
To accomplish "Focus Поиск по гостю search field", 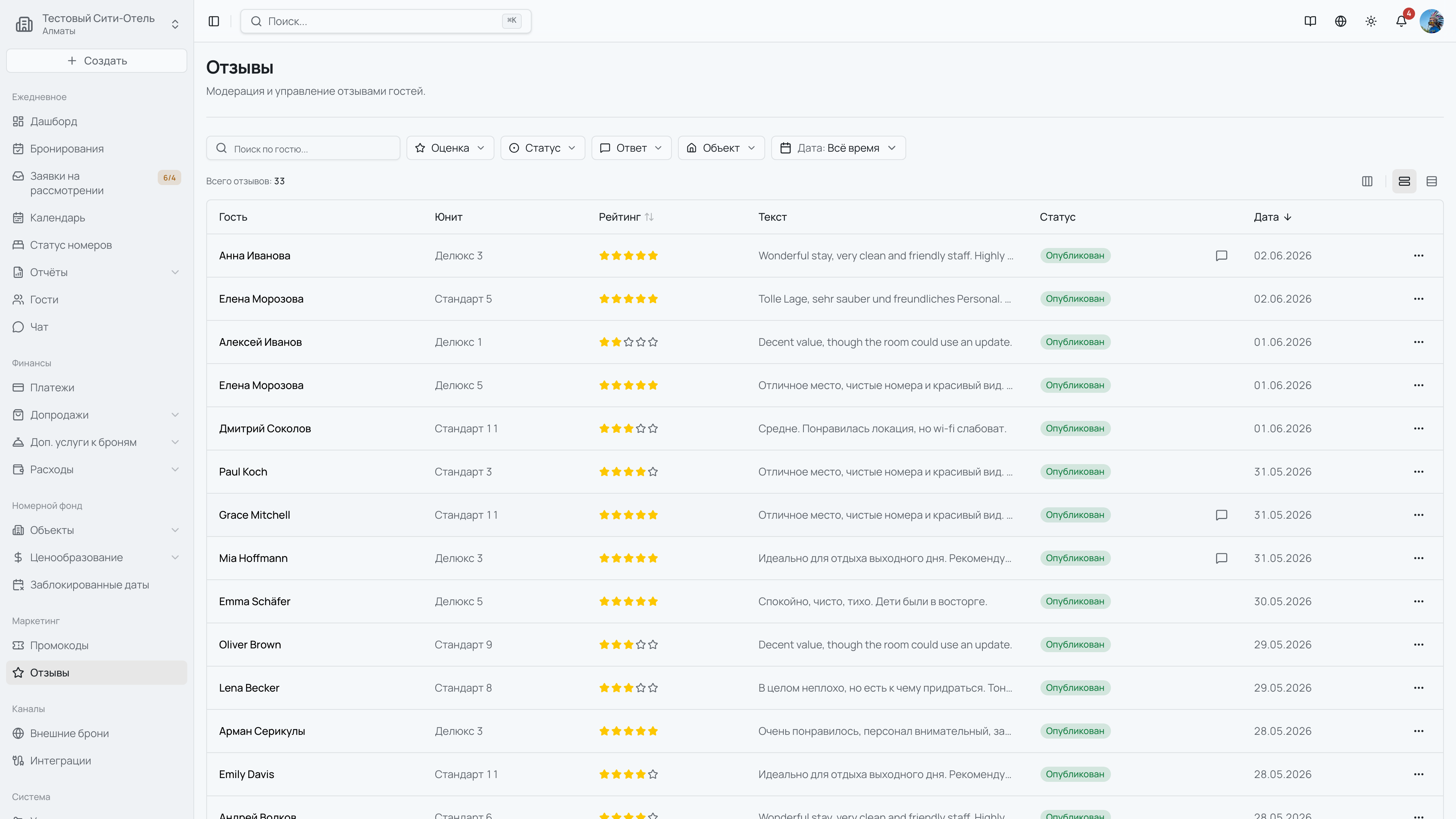I will pos(303,148).
